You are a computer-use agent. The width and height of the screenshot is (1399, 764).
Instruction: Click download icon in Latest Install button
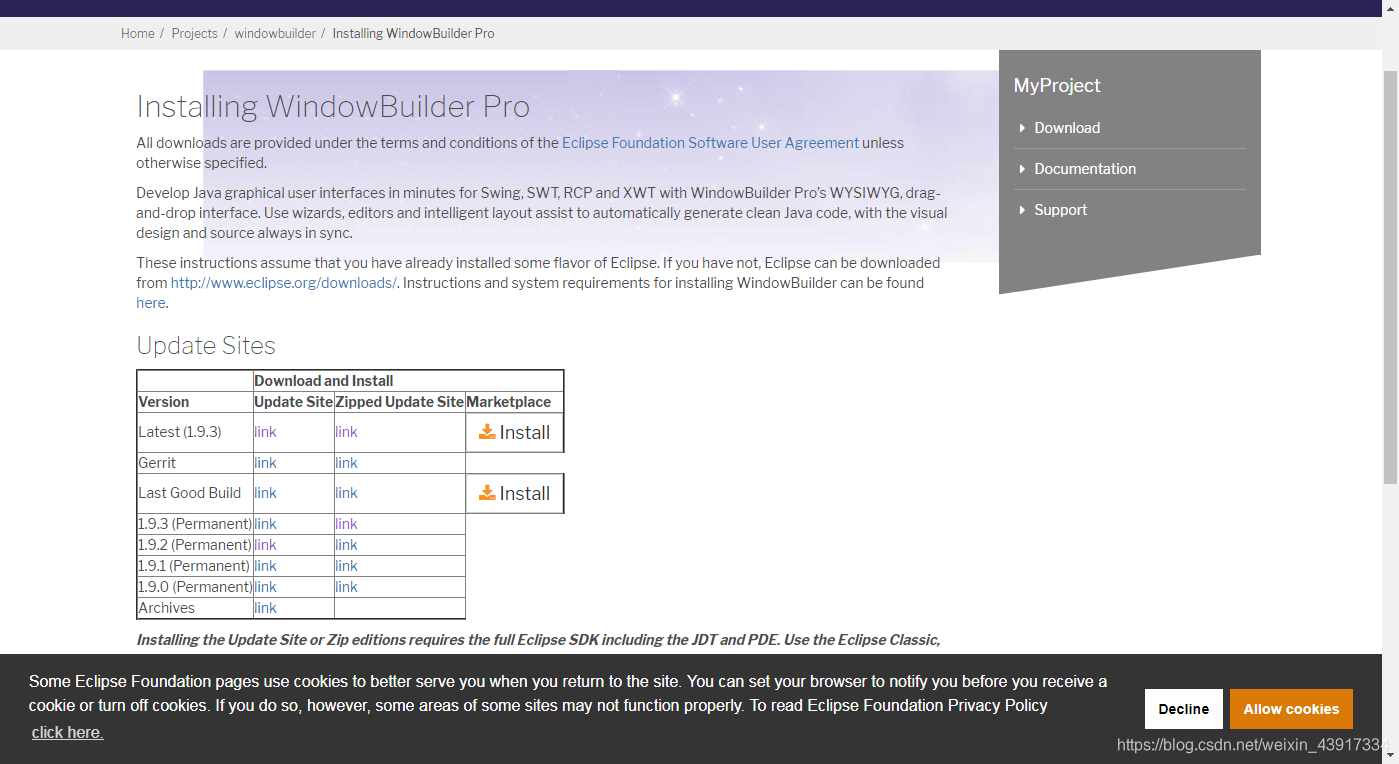click(x=487, y=431)
